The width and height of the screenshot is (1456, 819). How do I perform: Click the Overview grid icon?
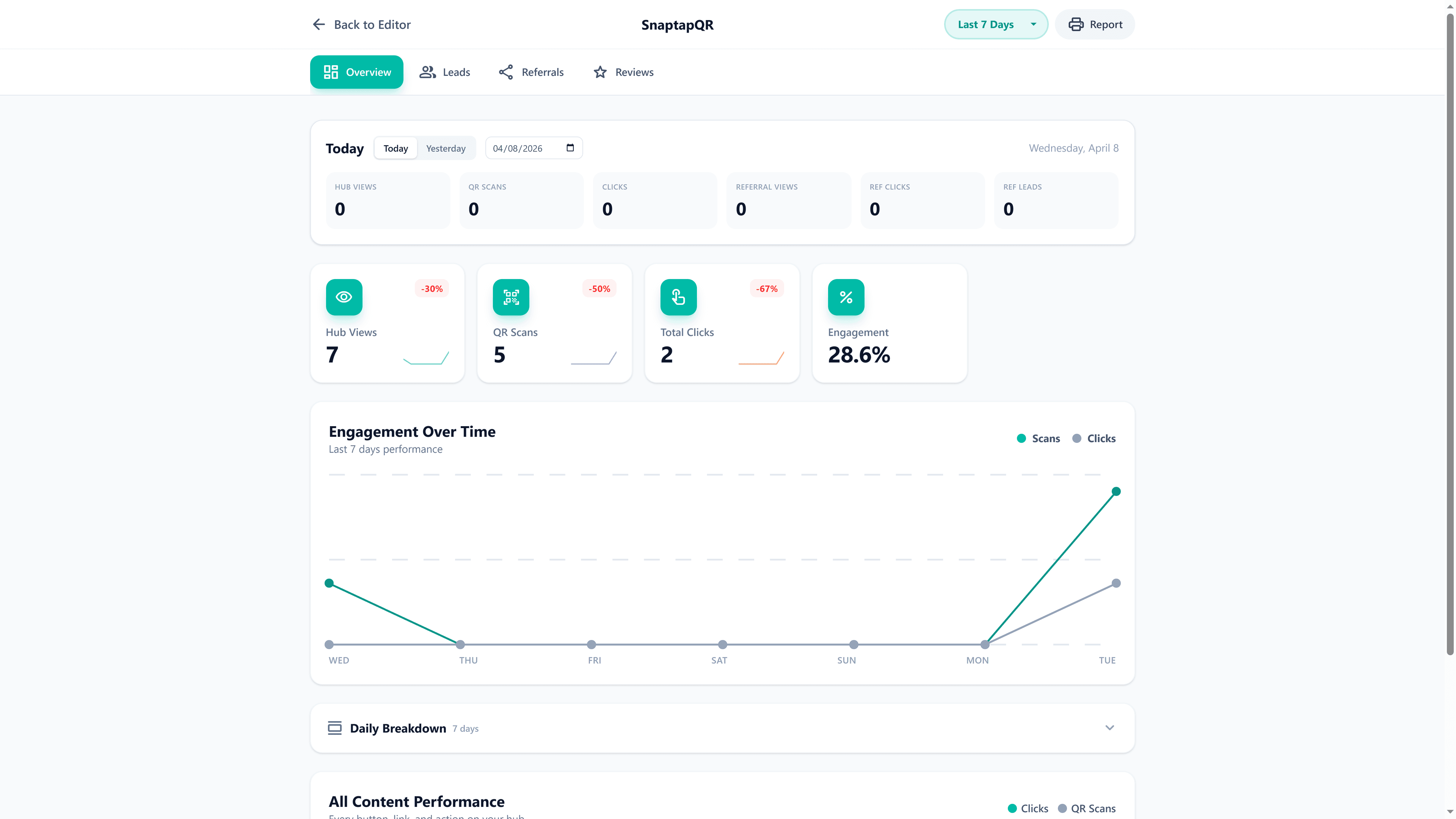coord(331,72)
